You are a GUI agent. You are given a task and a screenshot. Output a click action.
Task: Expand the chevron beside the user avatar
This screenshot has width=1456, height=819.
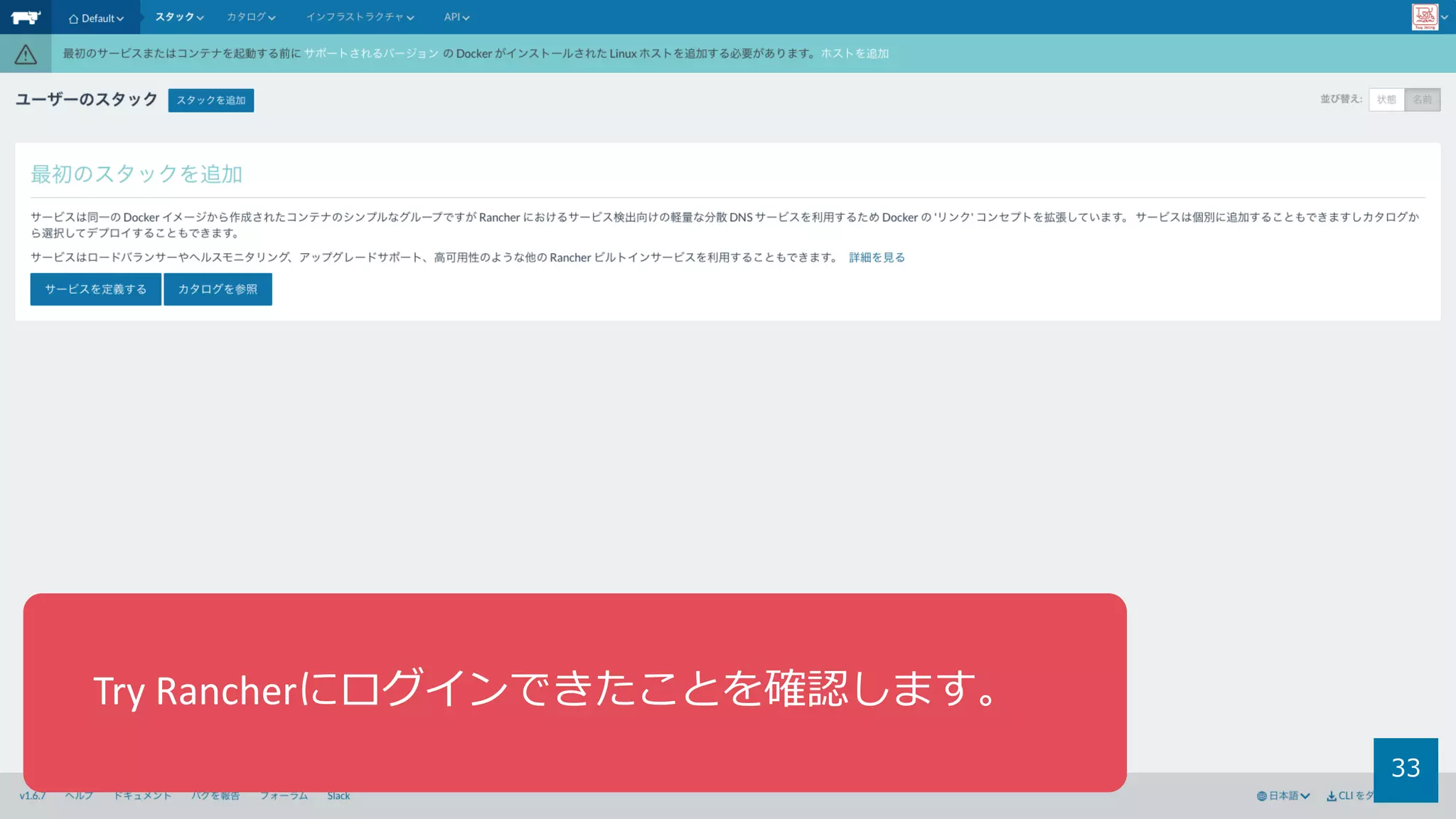[1445, 17]
